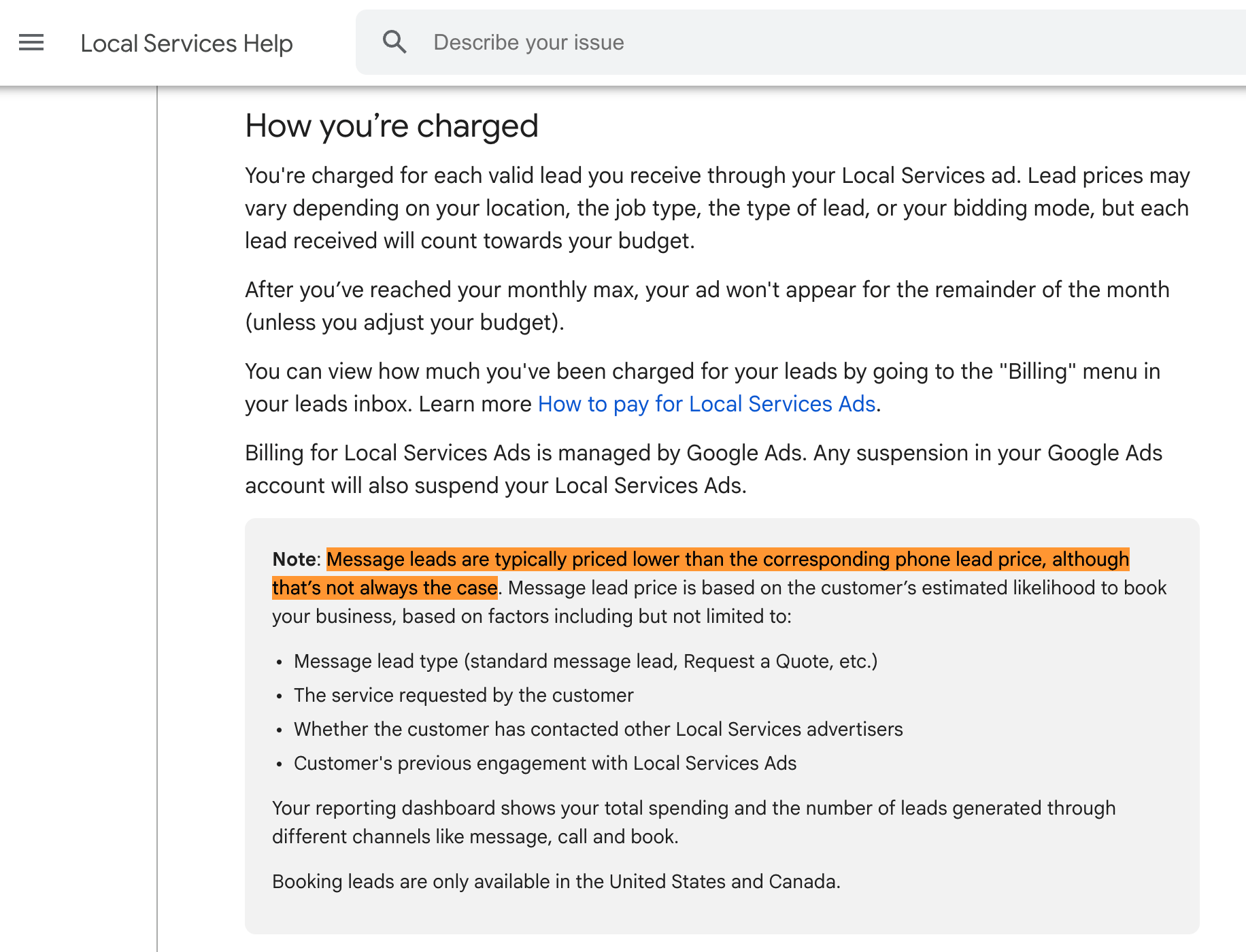Click the bold 'Note' label

pyautogui.click(x=294, y=560)
